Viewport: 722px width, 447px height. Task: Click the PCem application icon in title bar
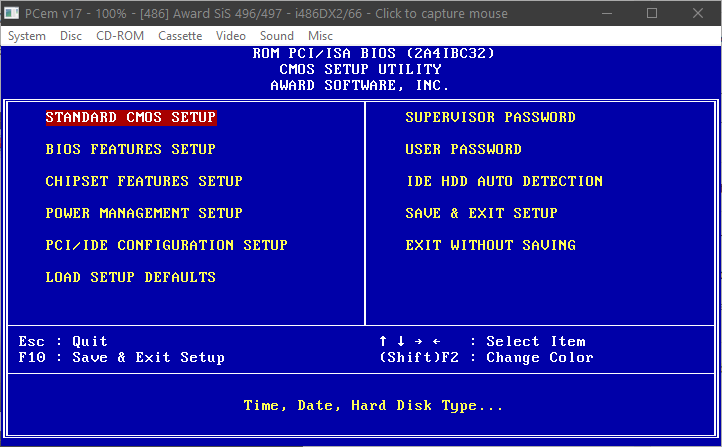[x=13, y=14]
